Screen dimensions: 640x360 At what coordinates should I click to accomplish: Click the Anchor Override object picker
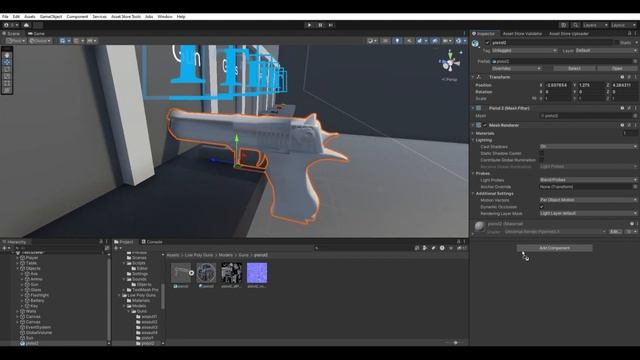click(635, 187)
